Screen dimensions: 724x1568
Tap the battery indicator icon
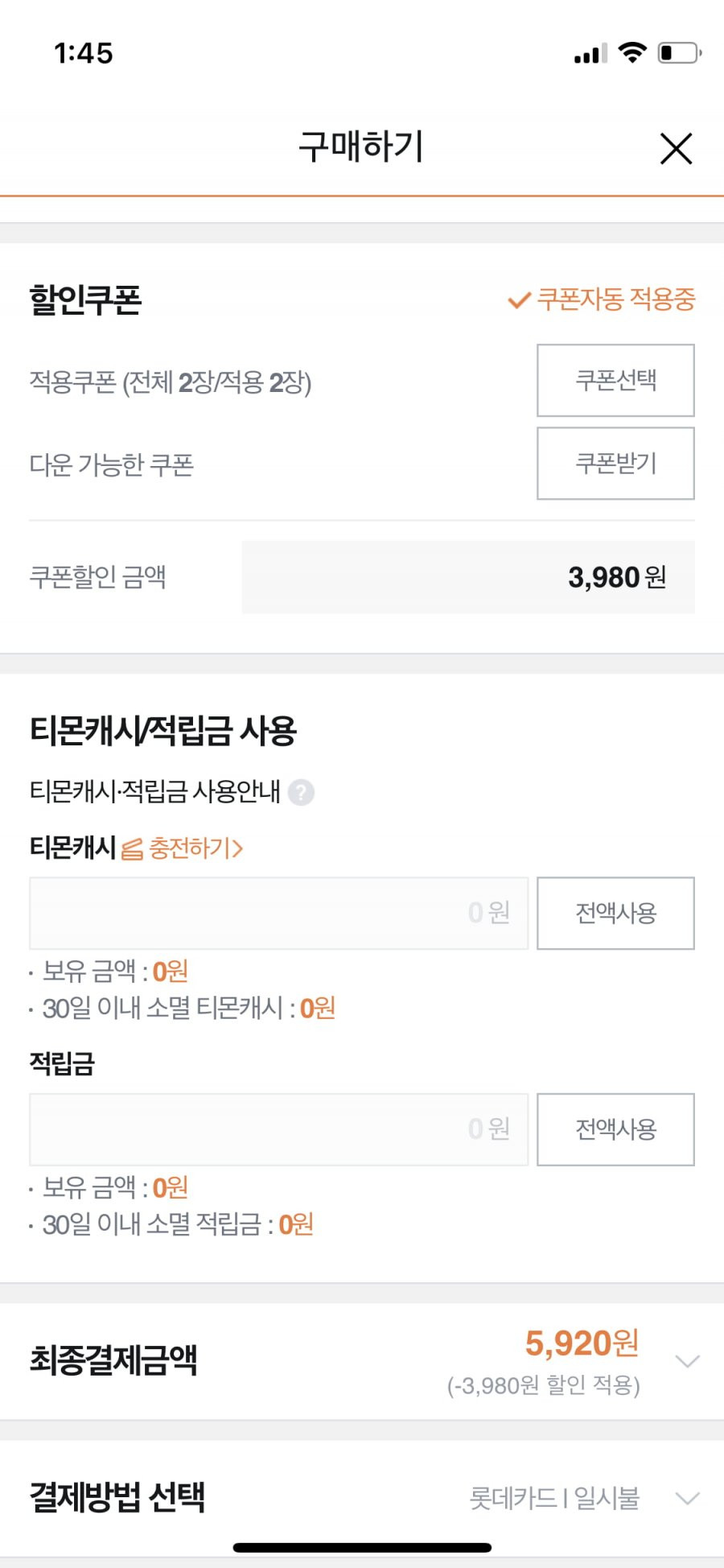click(680, 53)
